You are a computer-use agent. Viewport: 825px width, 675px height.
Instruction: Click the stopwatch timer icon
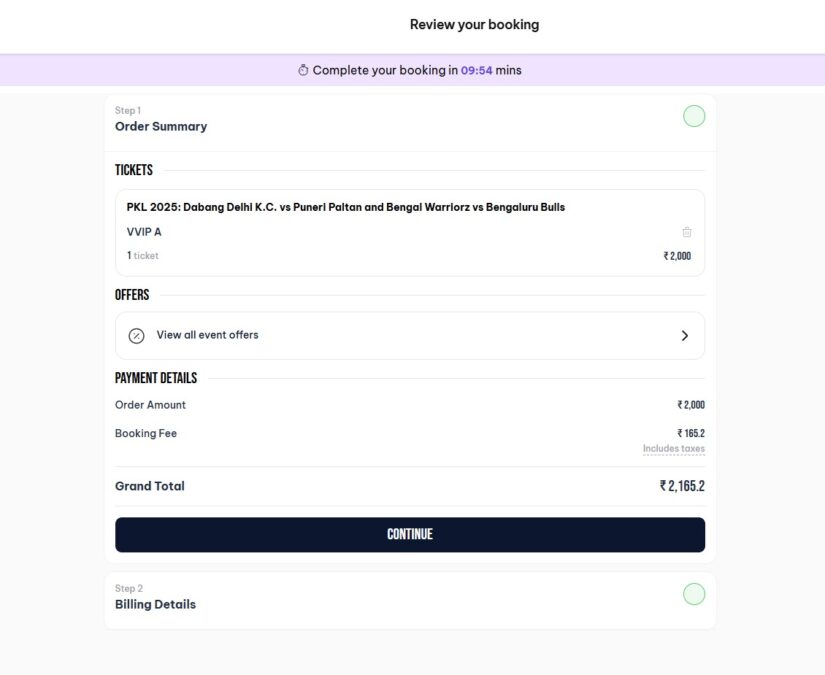[303, 70]
